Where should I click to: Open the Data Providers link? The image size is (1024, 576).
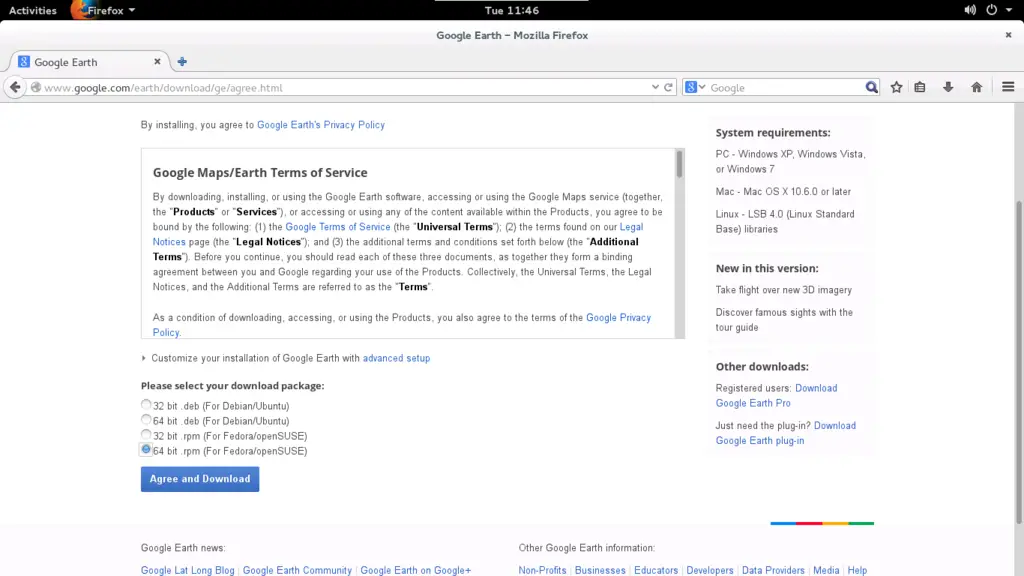[773, 570]
